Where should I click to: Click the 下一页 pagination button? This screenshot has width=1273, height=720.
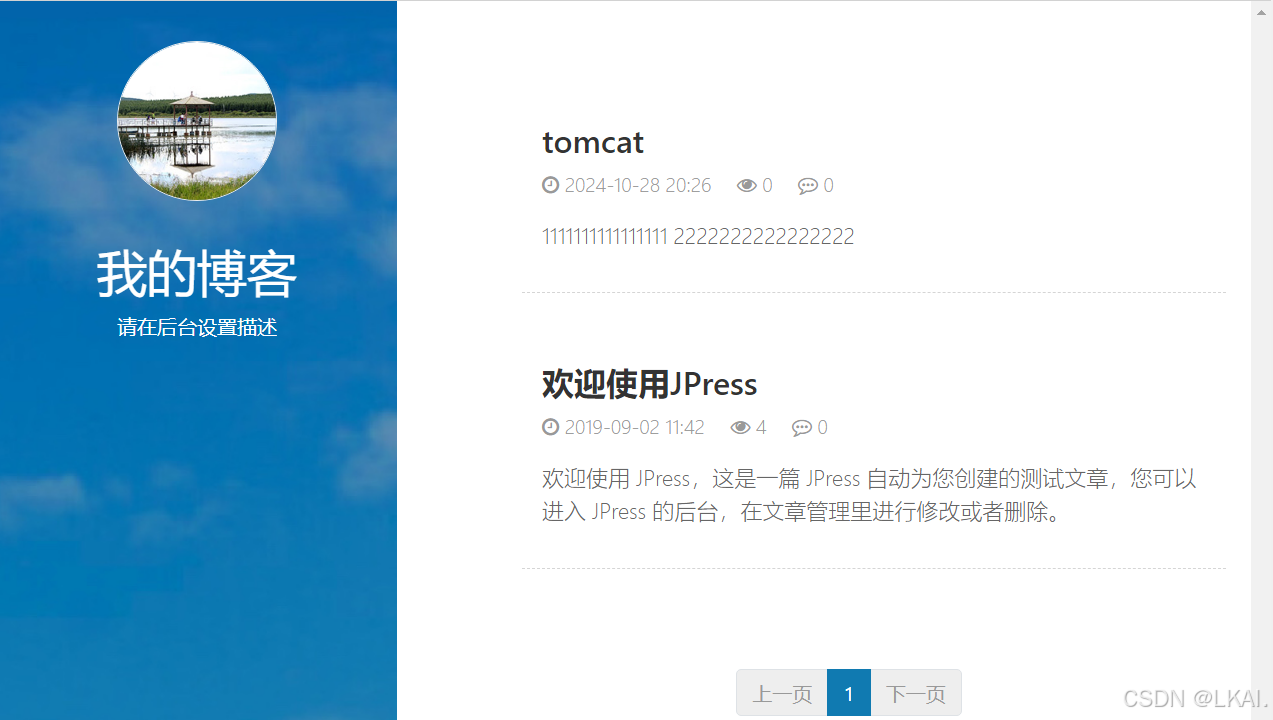[x=915, y=692]
